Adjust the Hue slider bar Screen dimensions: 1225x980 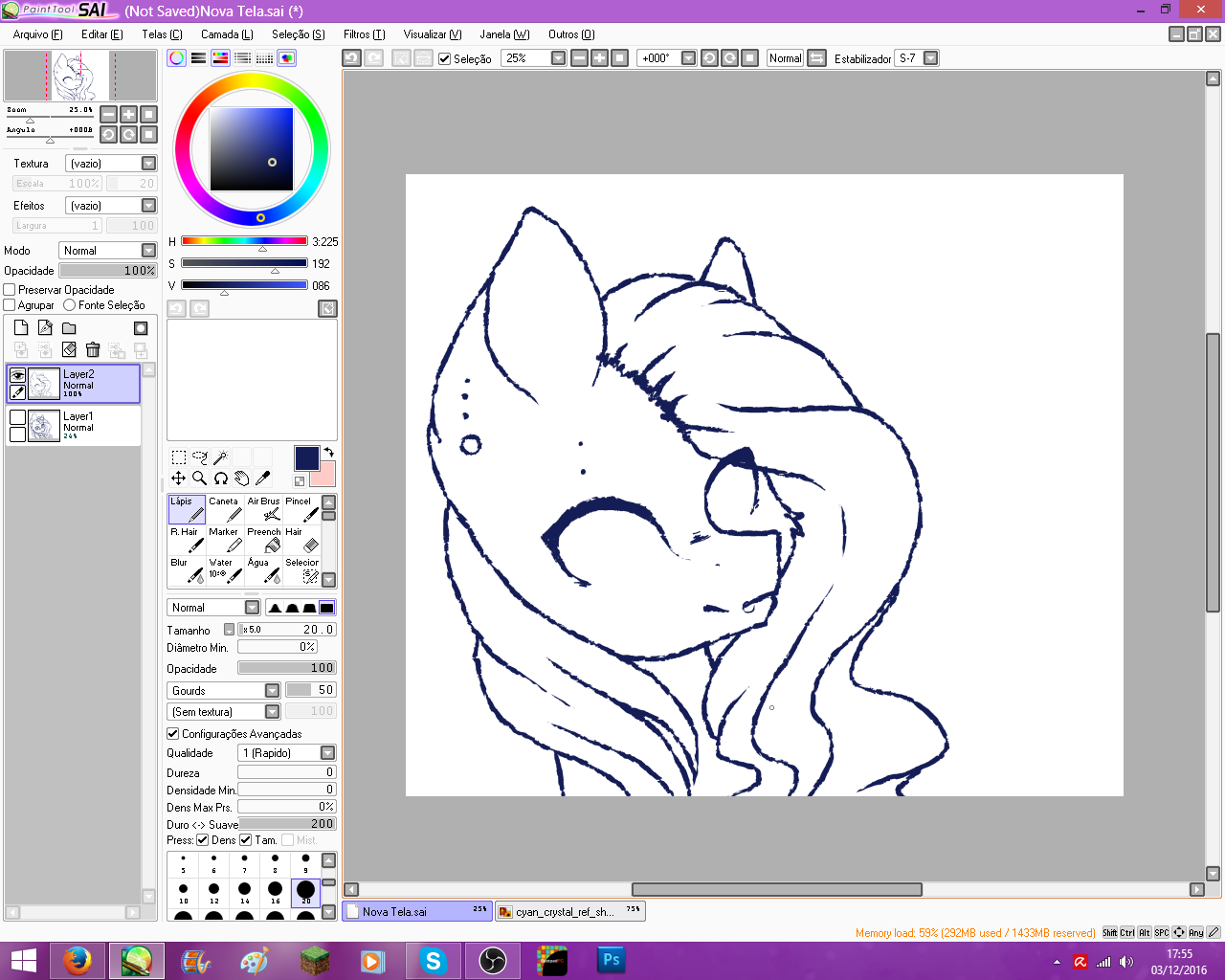244,242
